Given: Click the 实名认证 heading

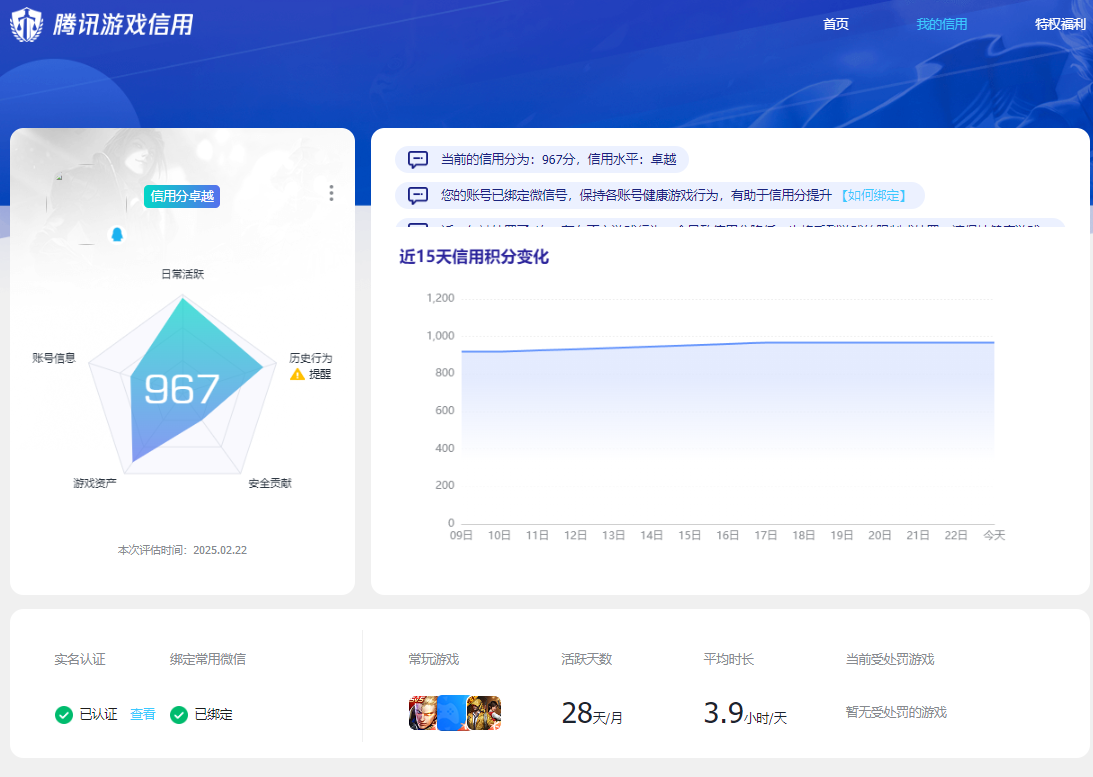Looking at the screenshot, I should click(79, 659).
